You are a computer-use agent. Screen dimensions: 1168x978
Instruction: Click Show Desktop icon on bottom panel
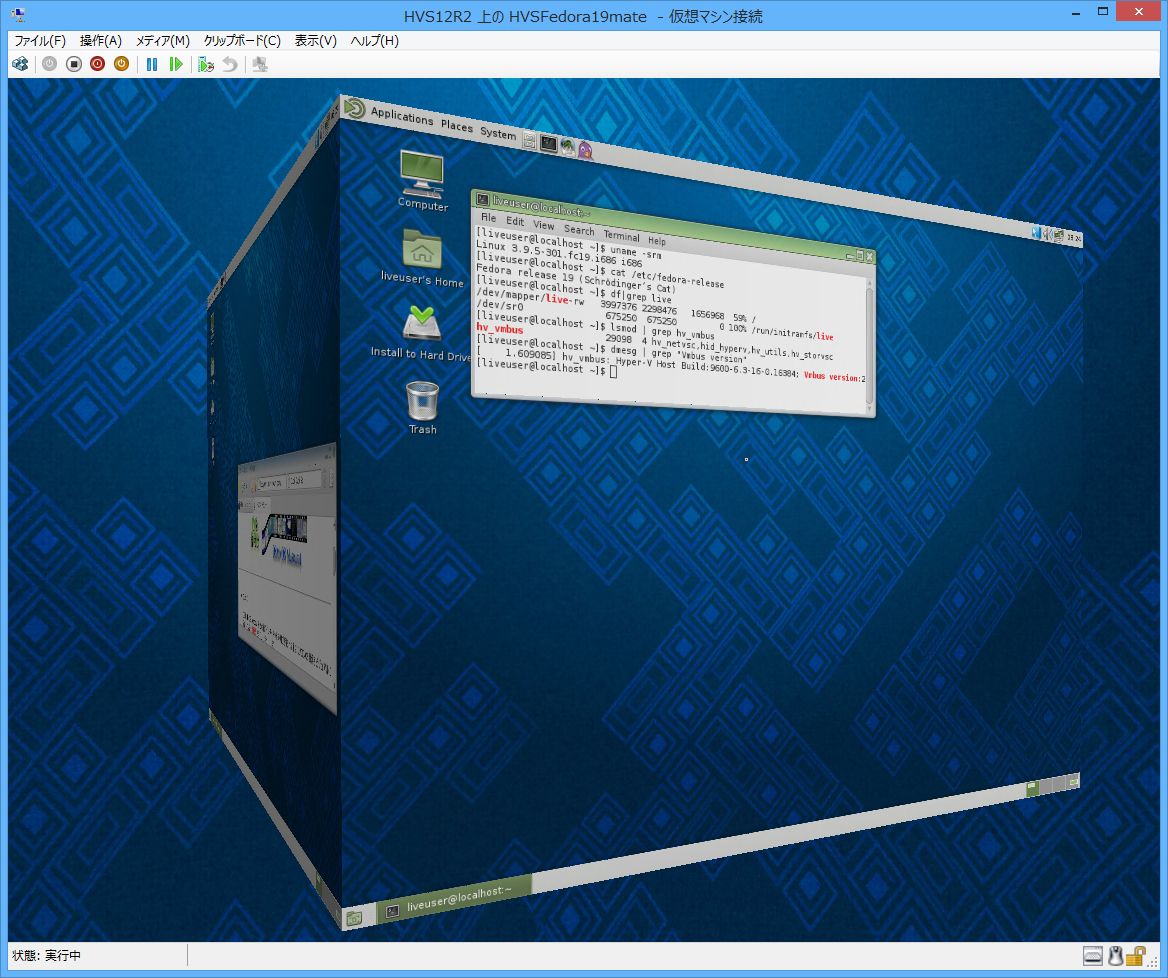(355, 918)
